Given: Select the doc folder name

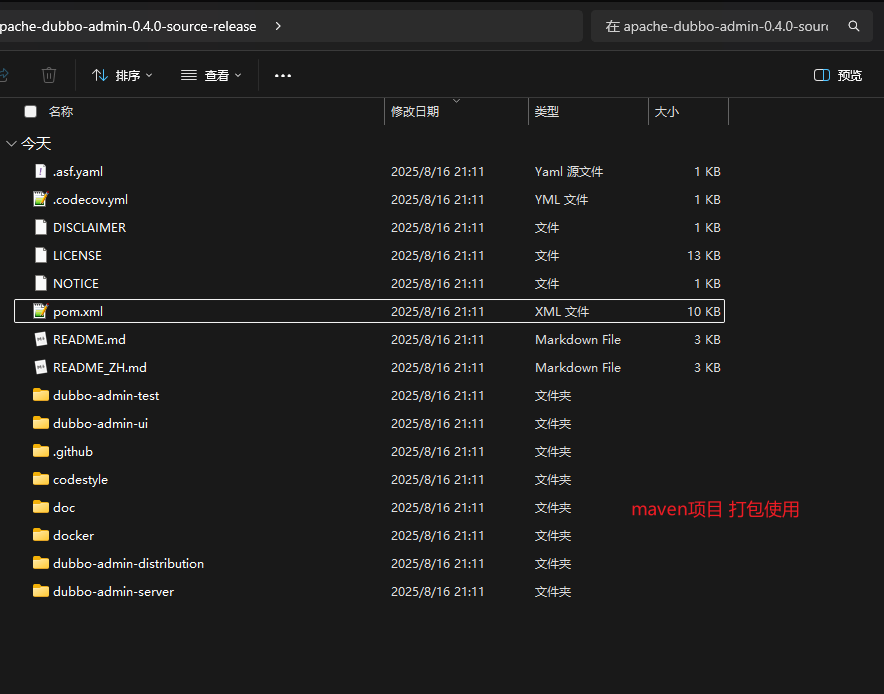Looking at the screenshot, I should (x=64, y=507).
